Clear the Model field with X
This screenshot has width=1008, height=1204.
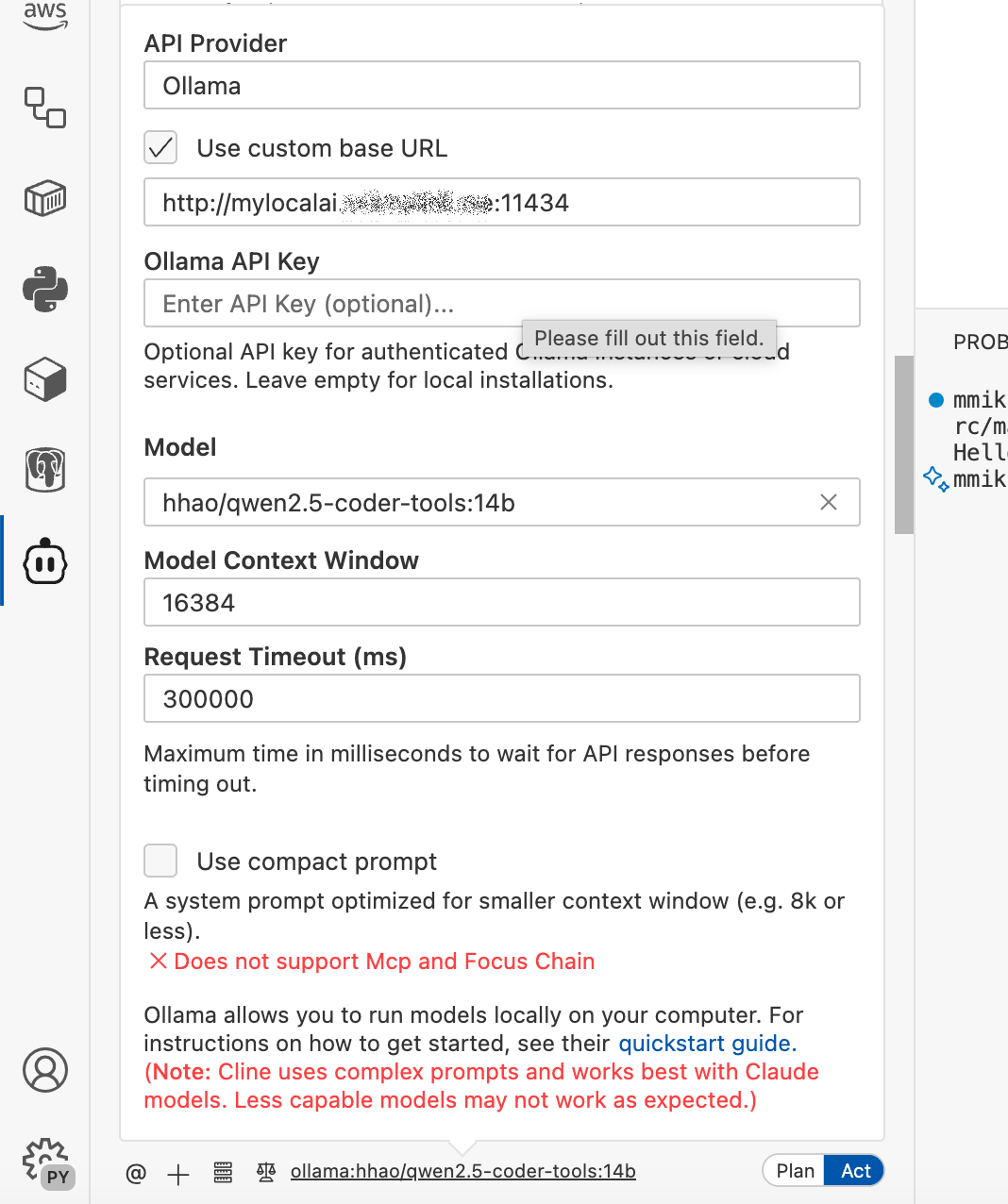coord(829,503)
